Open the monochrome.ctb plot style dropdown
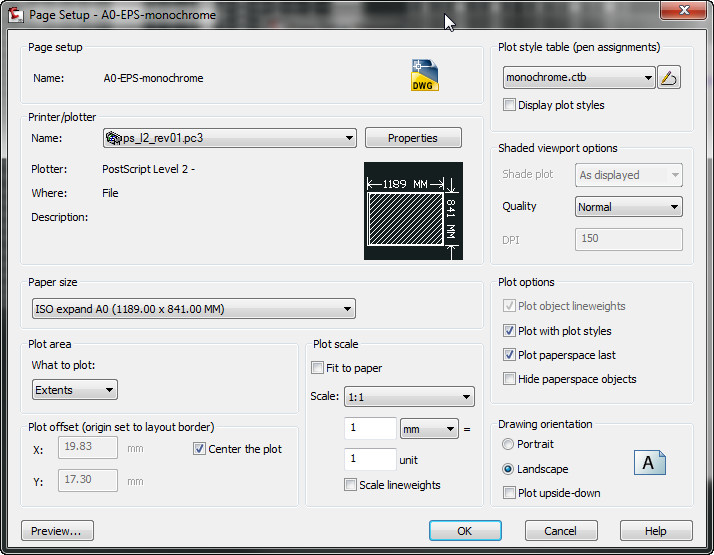The height and width of the screenshot is (555, 714). (579, 77)
